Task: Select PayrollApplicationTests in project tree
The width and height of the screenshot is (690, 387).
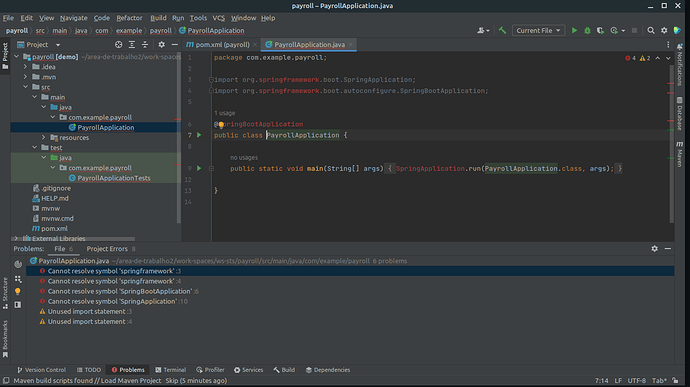Action: (114, 178)
